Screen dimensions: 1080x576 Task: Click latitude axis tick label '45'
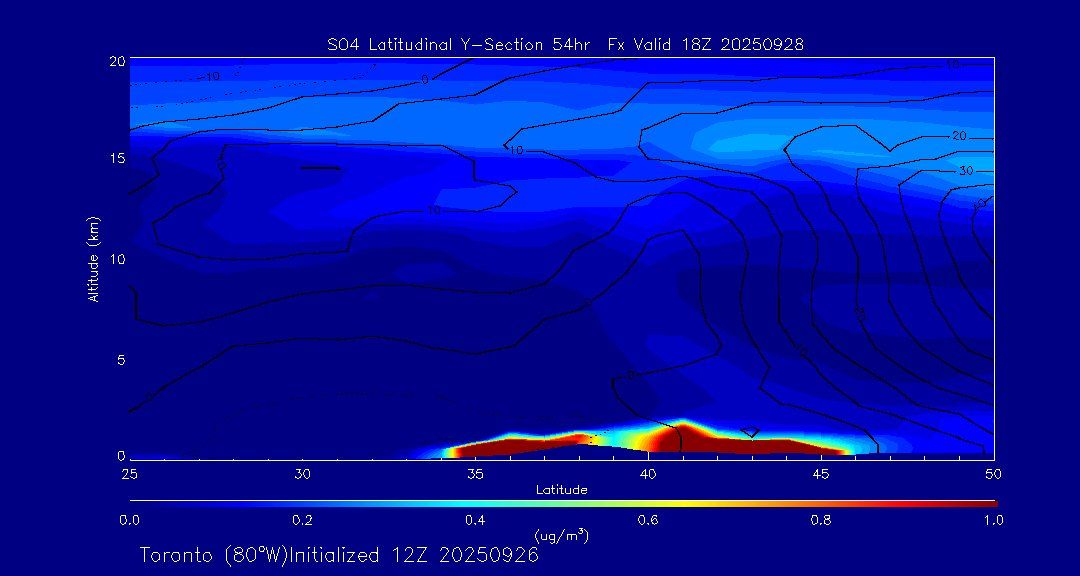tap(821, 473)
